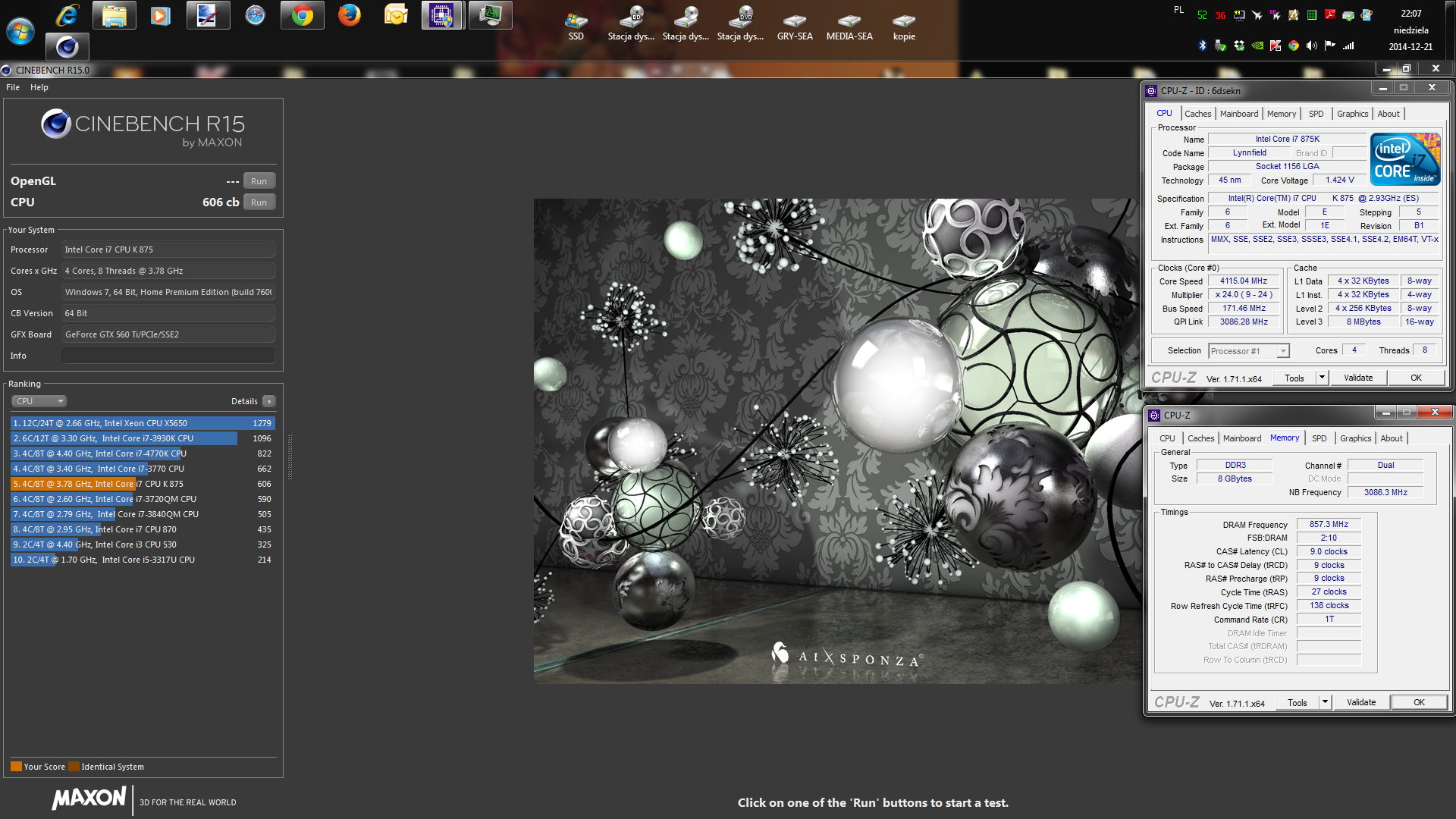Screen dimensions: 1456x819
Task: Select ranking entry Core i7-3720QM CPU
Action: 143,499
